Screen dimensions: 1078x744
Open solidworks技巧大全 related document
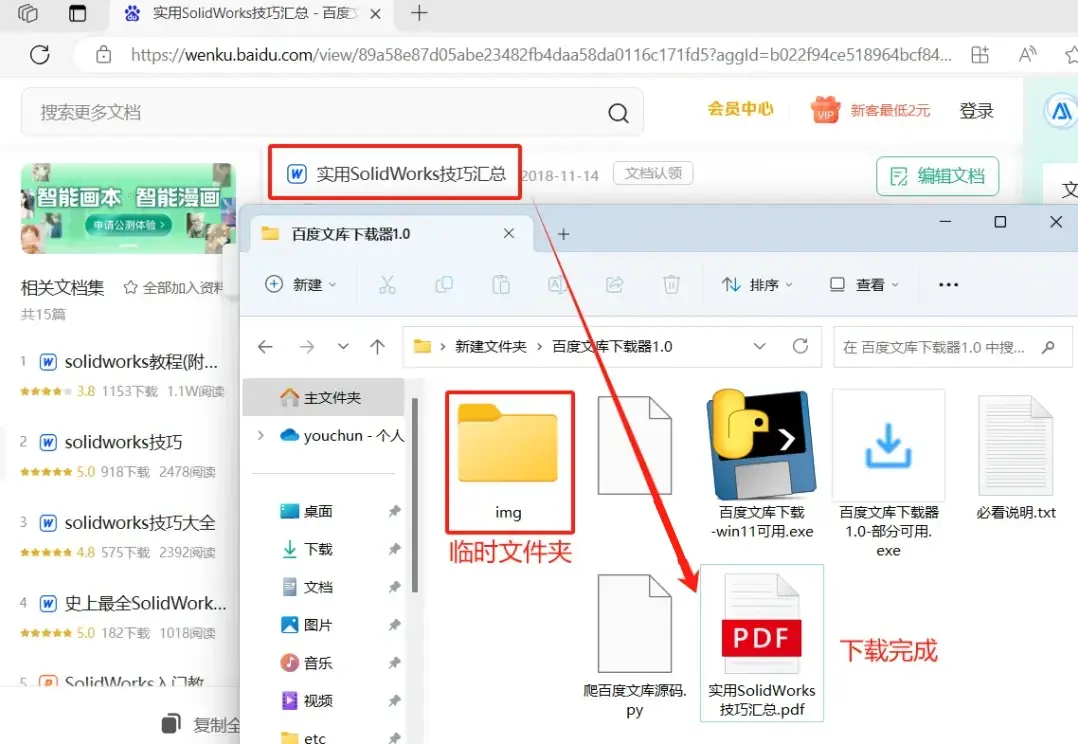(x=140, y=523)
